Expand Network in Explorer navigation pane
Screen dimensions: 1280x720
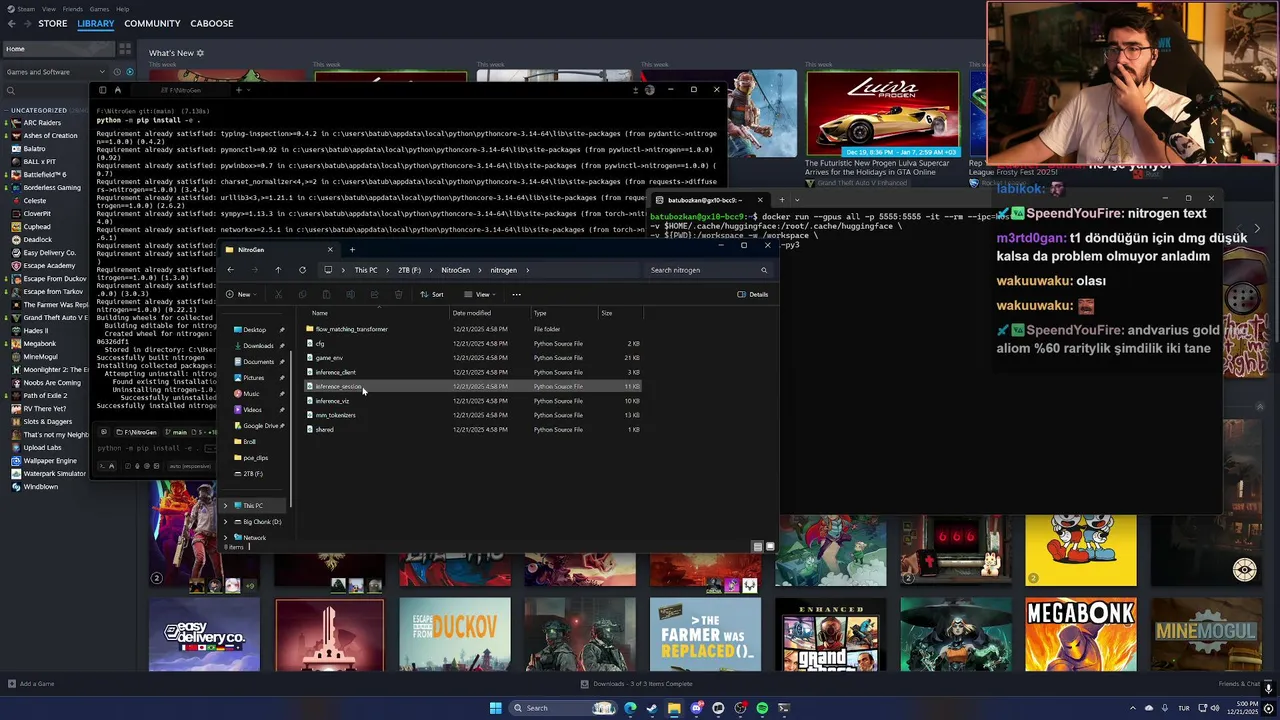point(225,538)
